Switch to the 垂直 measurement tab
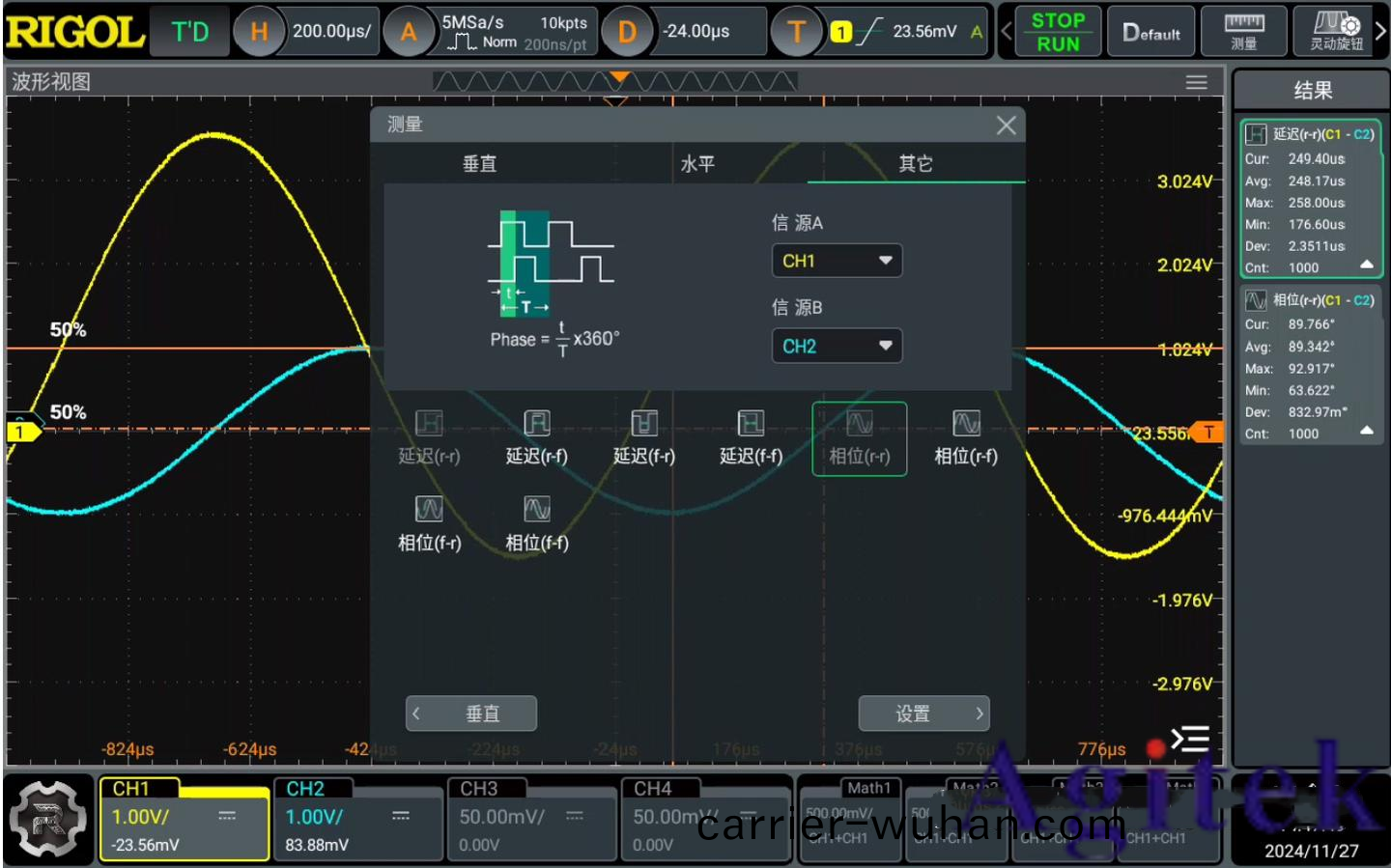Image resolution: width=1391 pixels, height=868 pixels. point(479,163)
